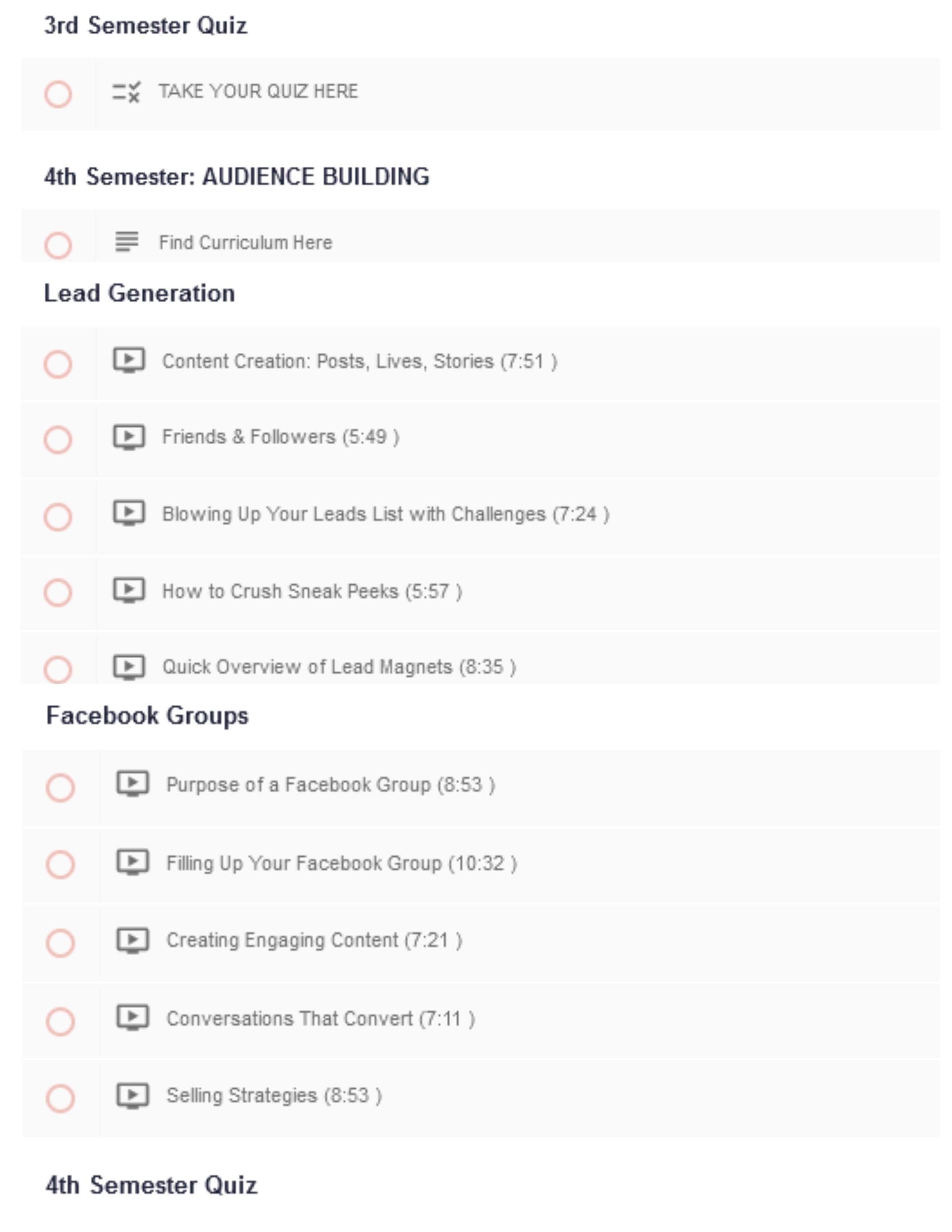Click video icon for Creating Engaging Content
Screen dimensions: 952x1232
(x=133, y=940)
